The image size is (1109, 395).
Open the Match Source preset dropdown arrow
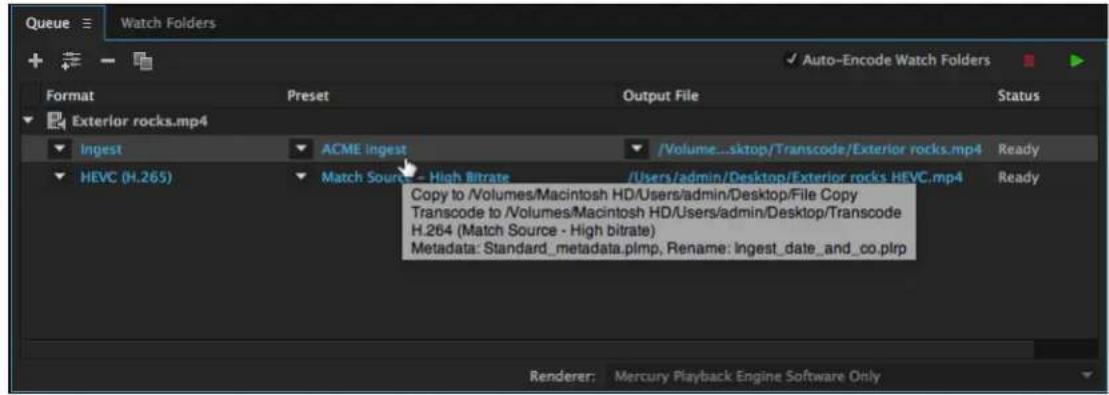coord(301,177)
